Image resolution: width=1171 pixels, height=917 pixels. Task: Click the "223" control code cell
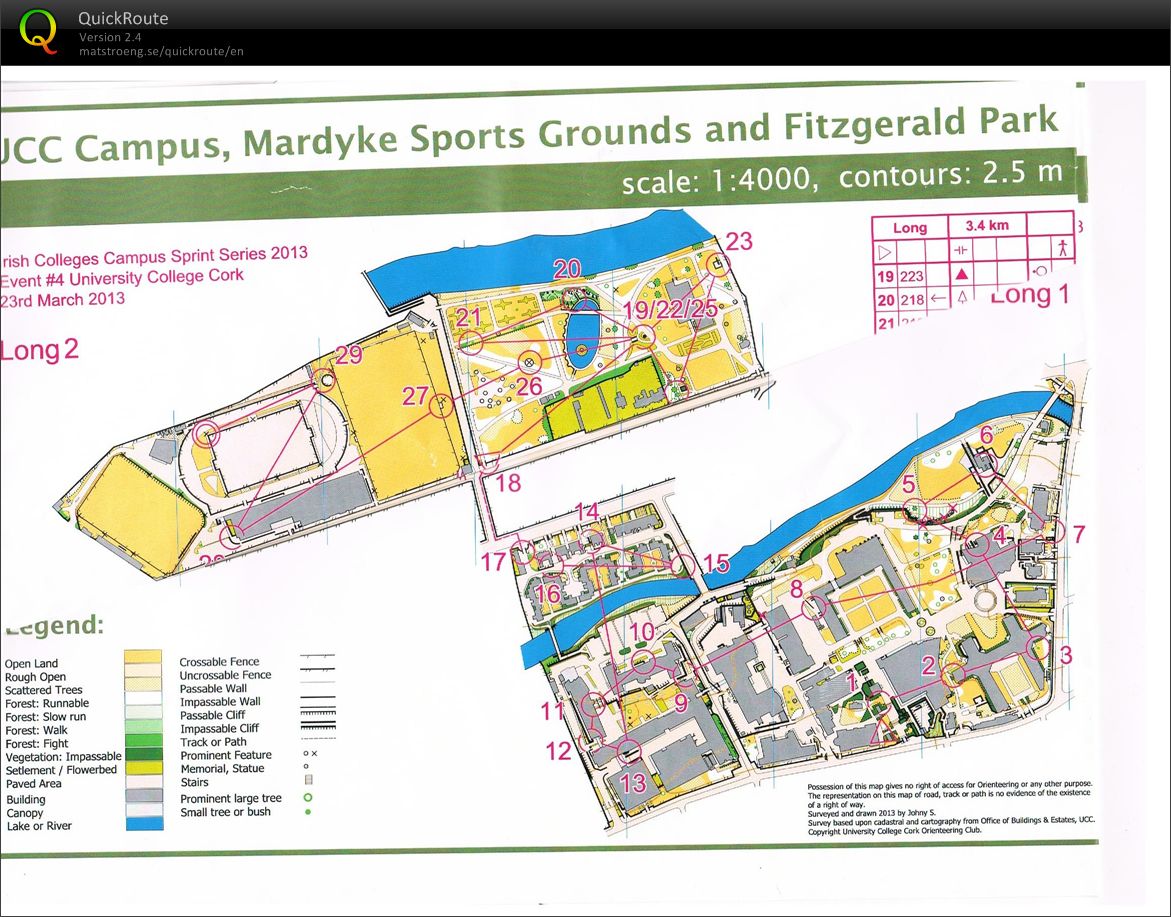[911, 276]
